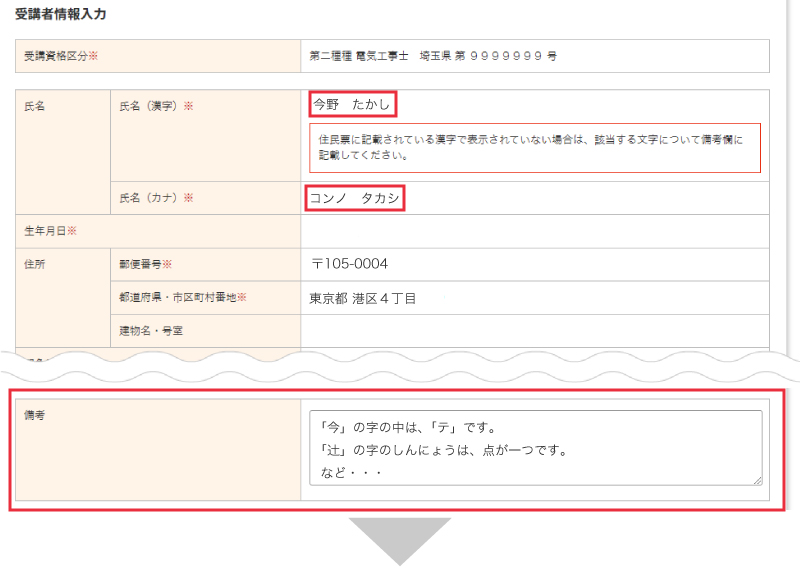Click the 生年月日 label cell
800x576 pixels.
click(x=50, y=231)
